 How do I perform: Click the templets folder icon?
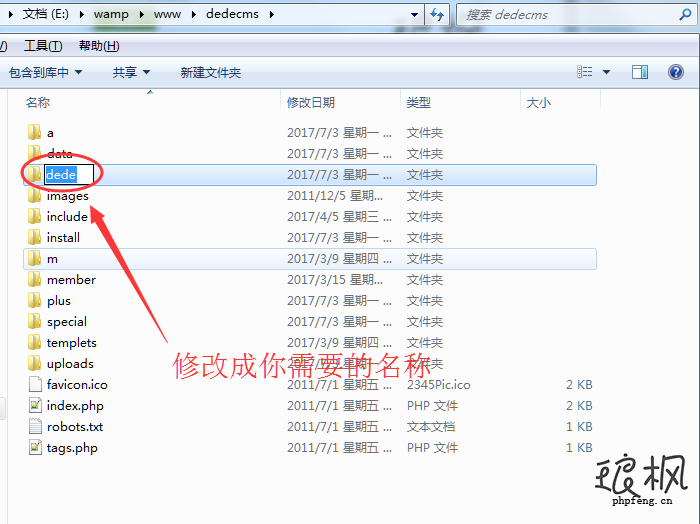pos(34,342)
